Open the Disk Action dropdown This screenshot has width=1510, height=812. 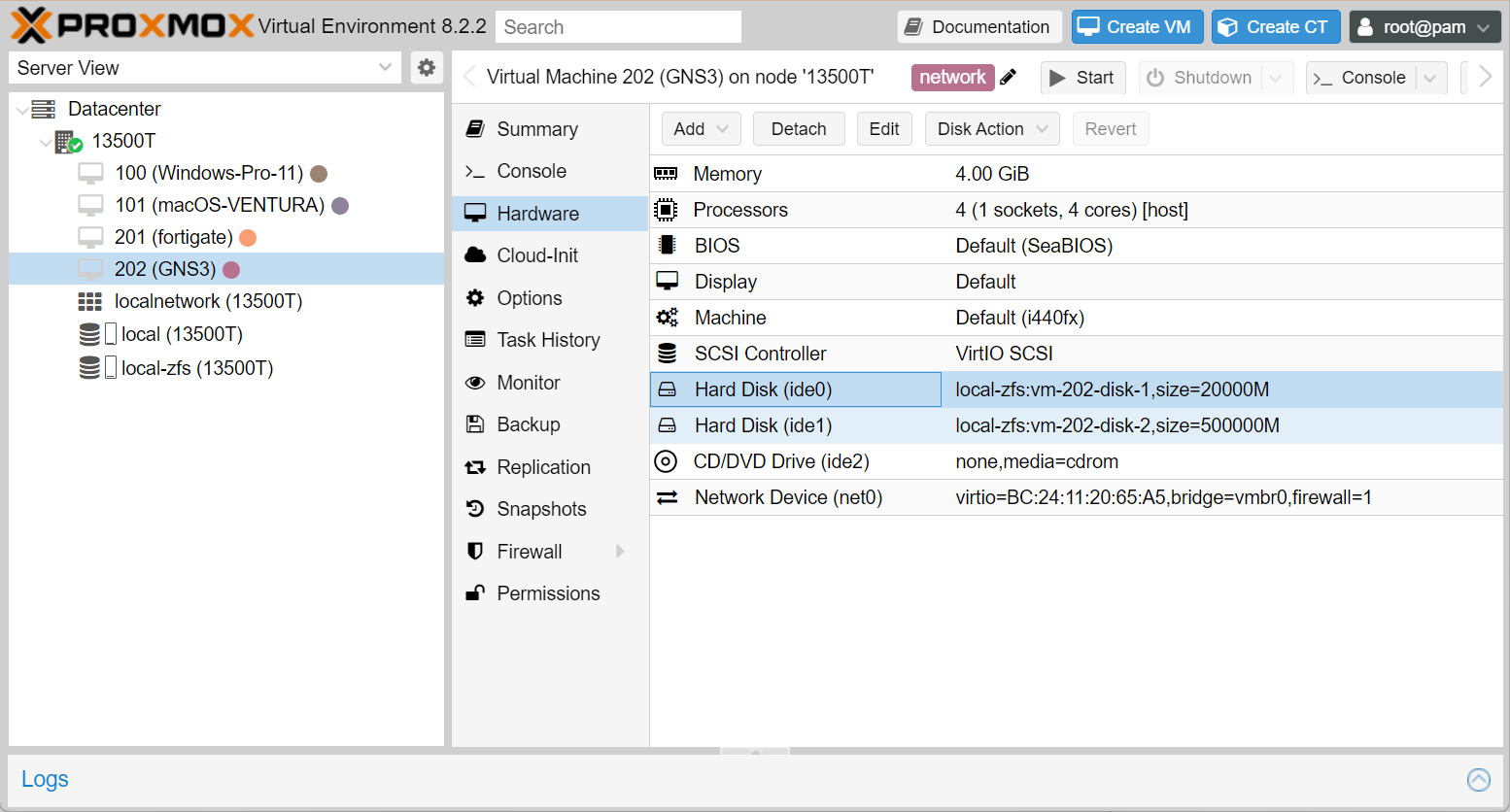point(992,129)
